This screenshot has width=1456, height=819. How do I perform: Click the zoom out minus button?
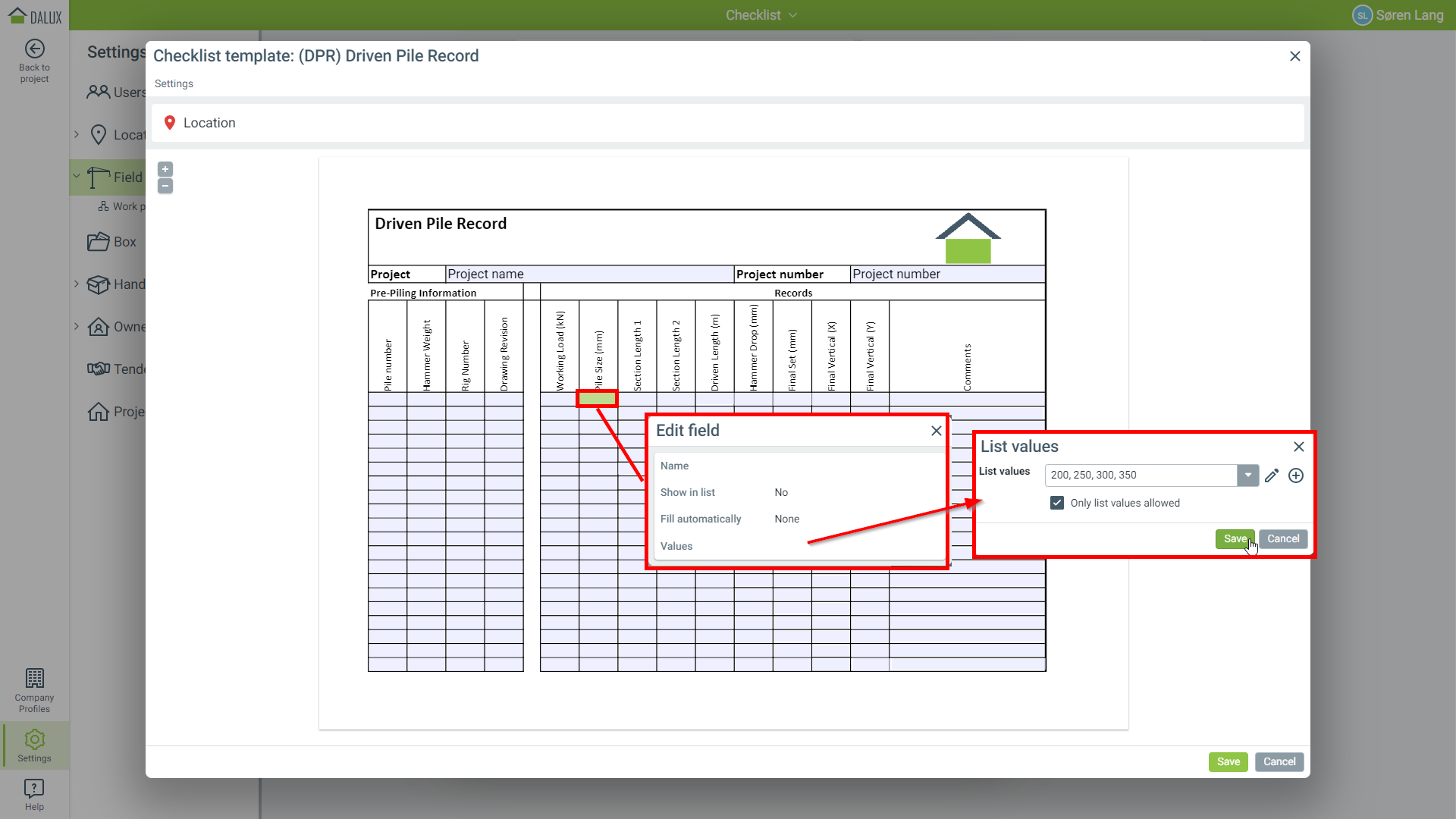(165, 186)
